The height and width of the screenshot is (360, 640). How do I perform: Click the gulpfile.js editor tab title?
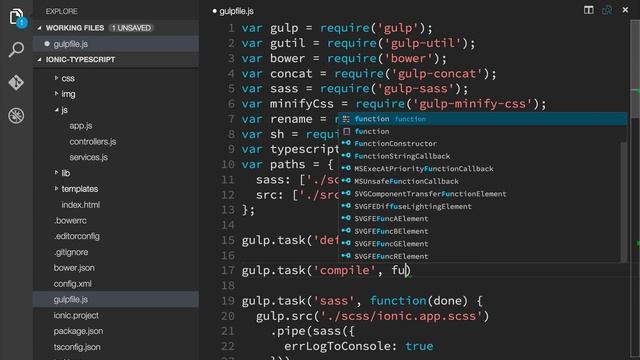click(236, 11)
